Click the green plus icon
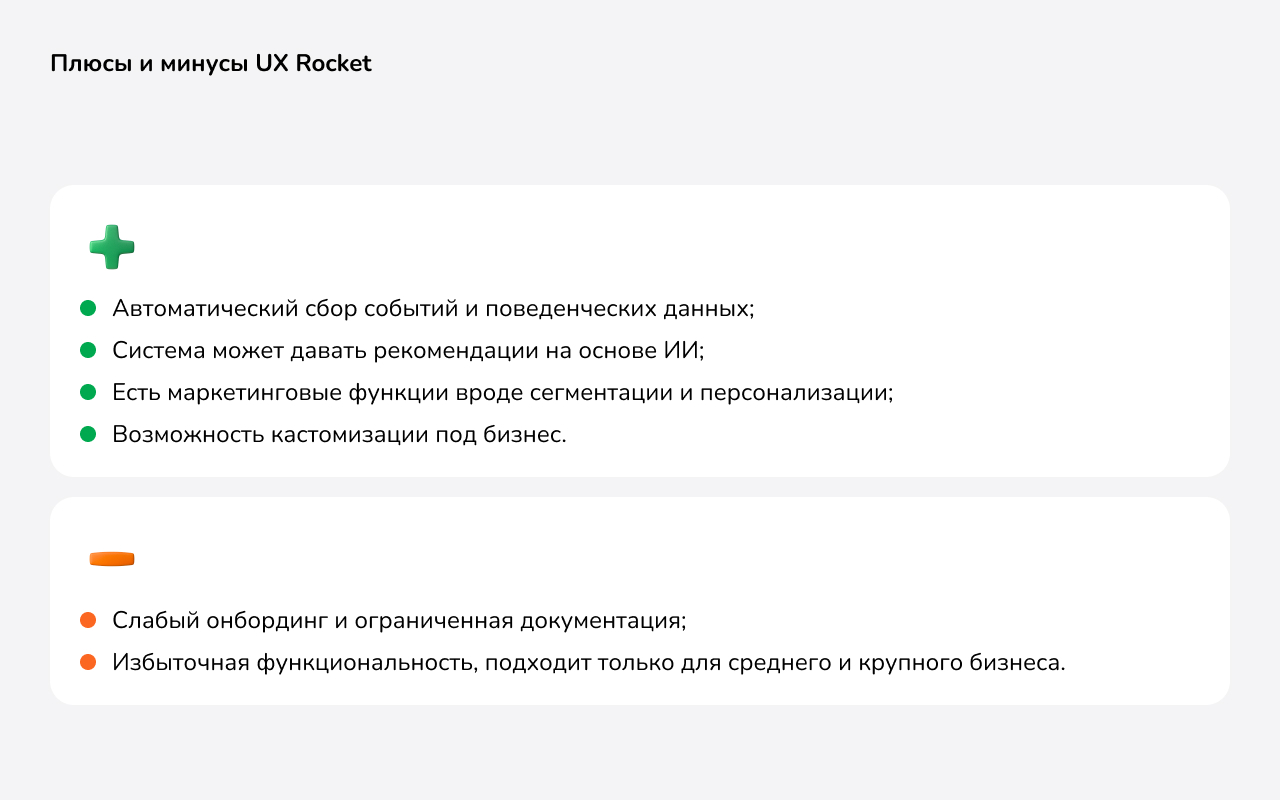 pyautogui.click(x=112, y=247)
